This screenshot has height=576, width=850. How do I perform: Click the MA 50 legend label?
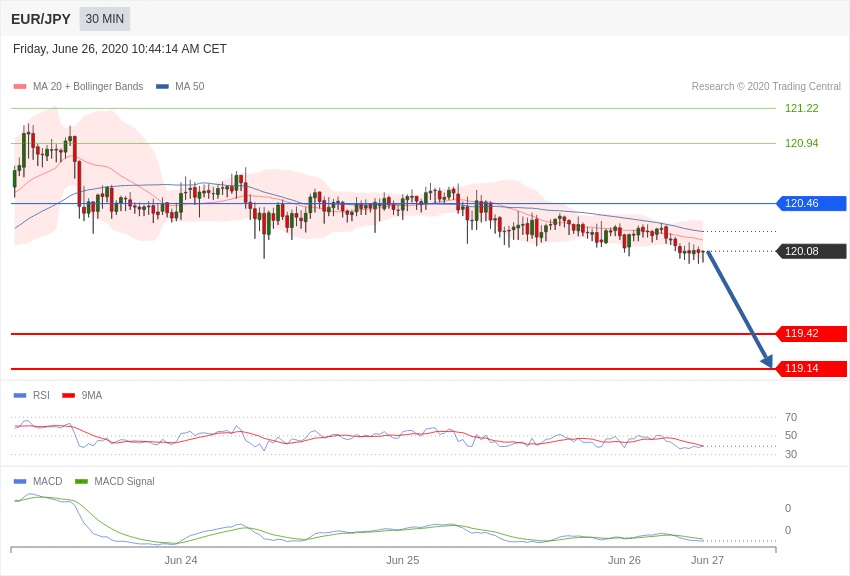190,86
